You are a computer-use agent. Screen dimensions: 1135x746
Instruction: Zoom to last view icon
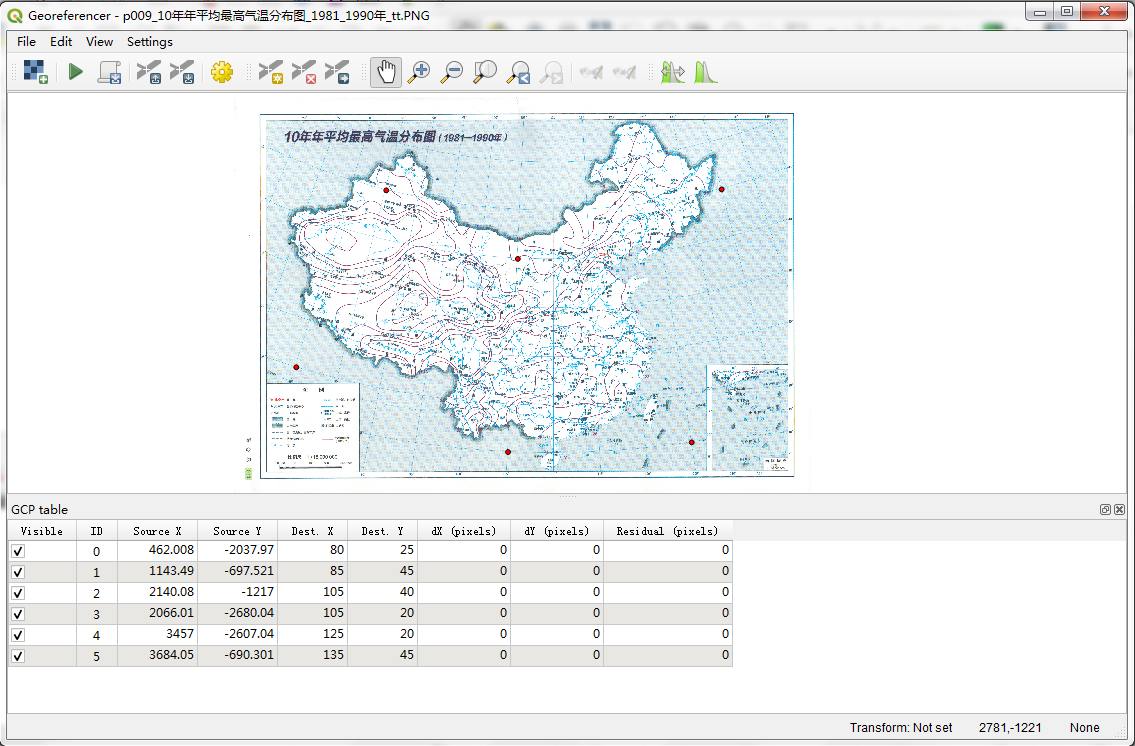click(518, 72)
